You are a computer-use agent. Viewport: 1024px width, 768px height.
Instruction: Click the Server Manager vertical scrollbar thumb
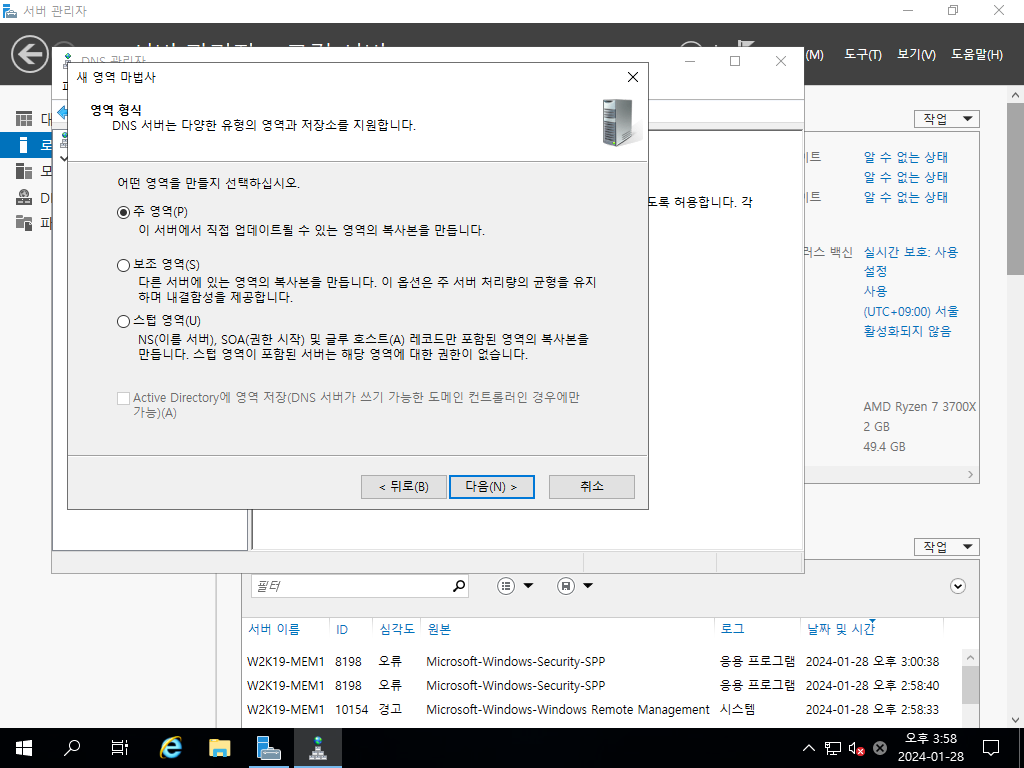click(x=1015, y=189)
